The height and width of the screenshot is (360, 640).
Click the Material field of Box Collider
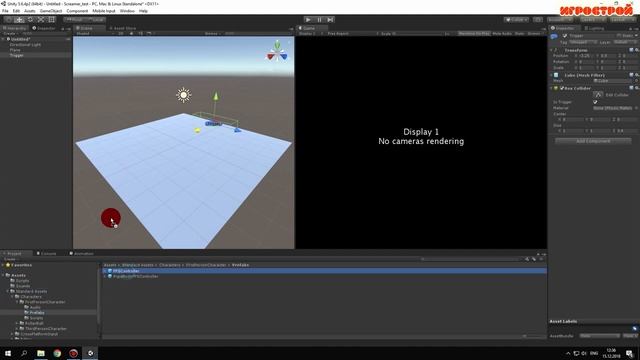(613, 108)
